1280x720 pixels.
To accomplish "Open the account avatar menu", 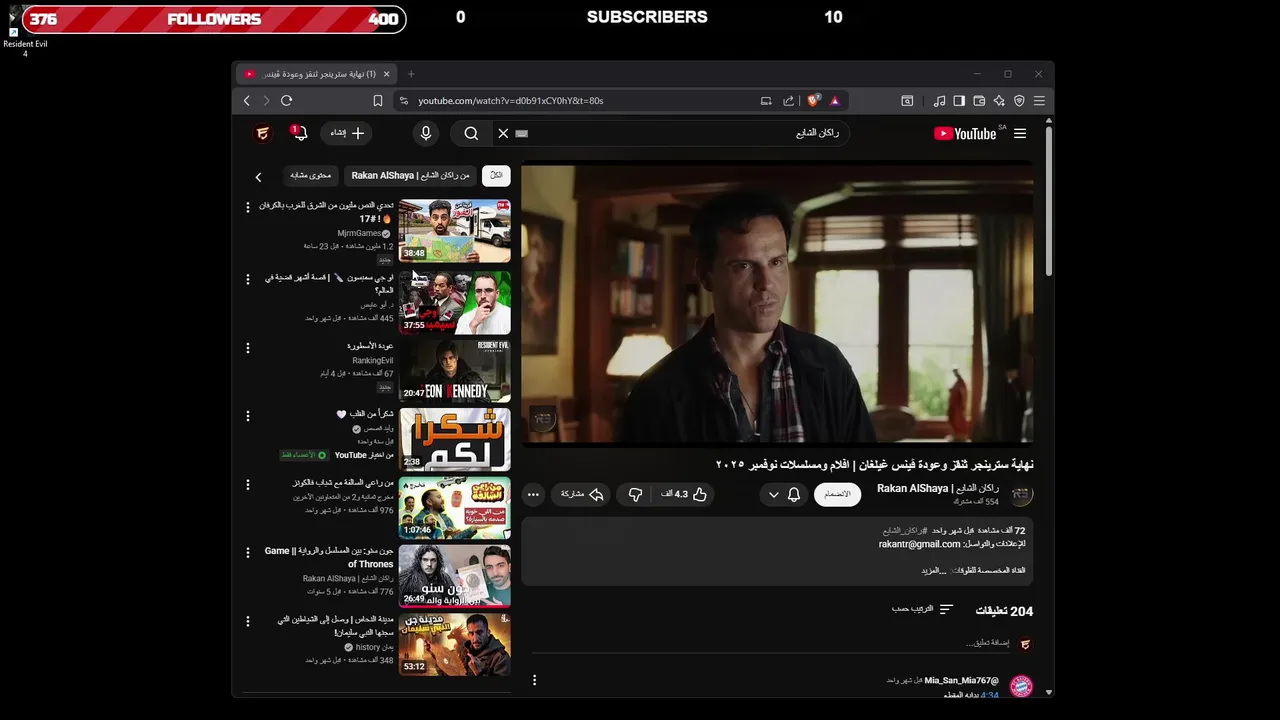I will (262, 133).
